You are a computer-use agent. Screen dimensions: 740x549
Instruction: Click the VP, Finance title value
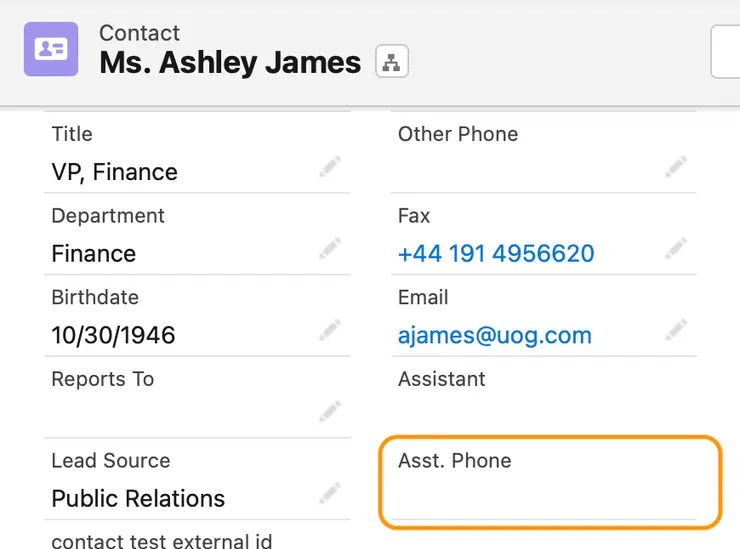[114, 172]
